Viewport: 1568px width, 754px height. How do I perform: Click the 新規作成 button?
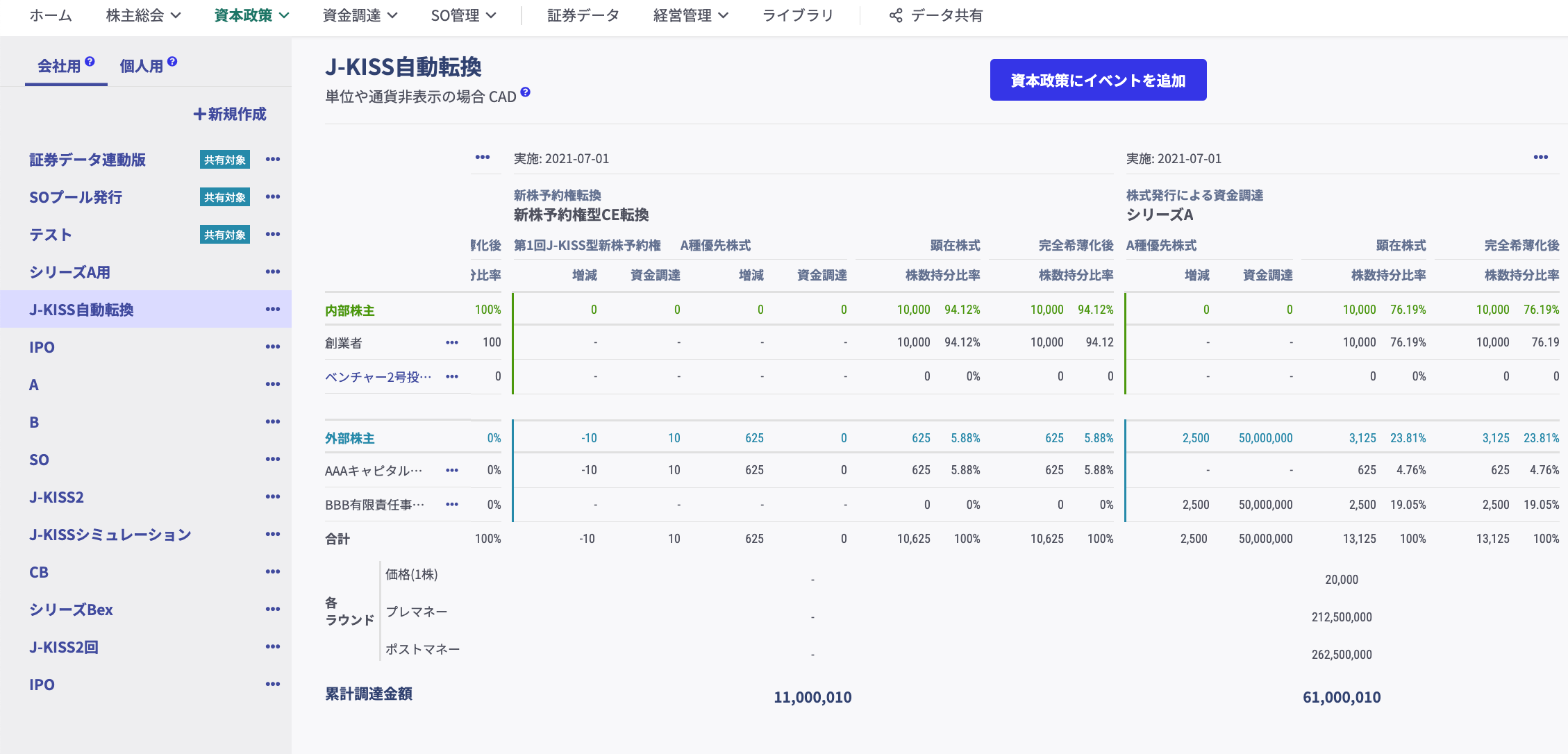[x=230, y=114]
